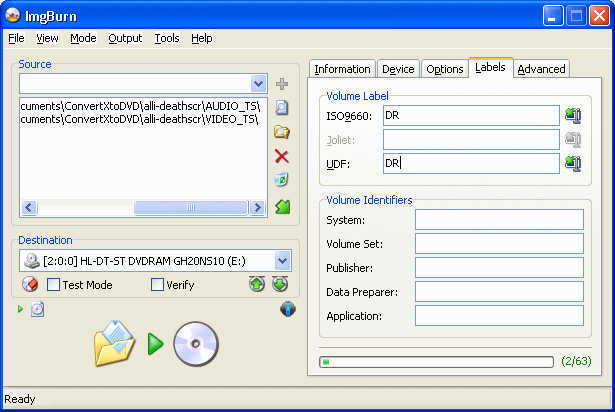
Task: Click the Data Preparer identifier field
Action: [x=499, y=292]
